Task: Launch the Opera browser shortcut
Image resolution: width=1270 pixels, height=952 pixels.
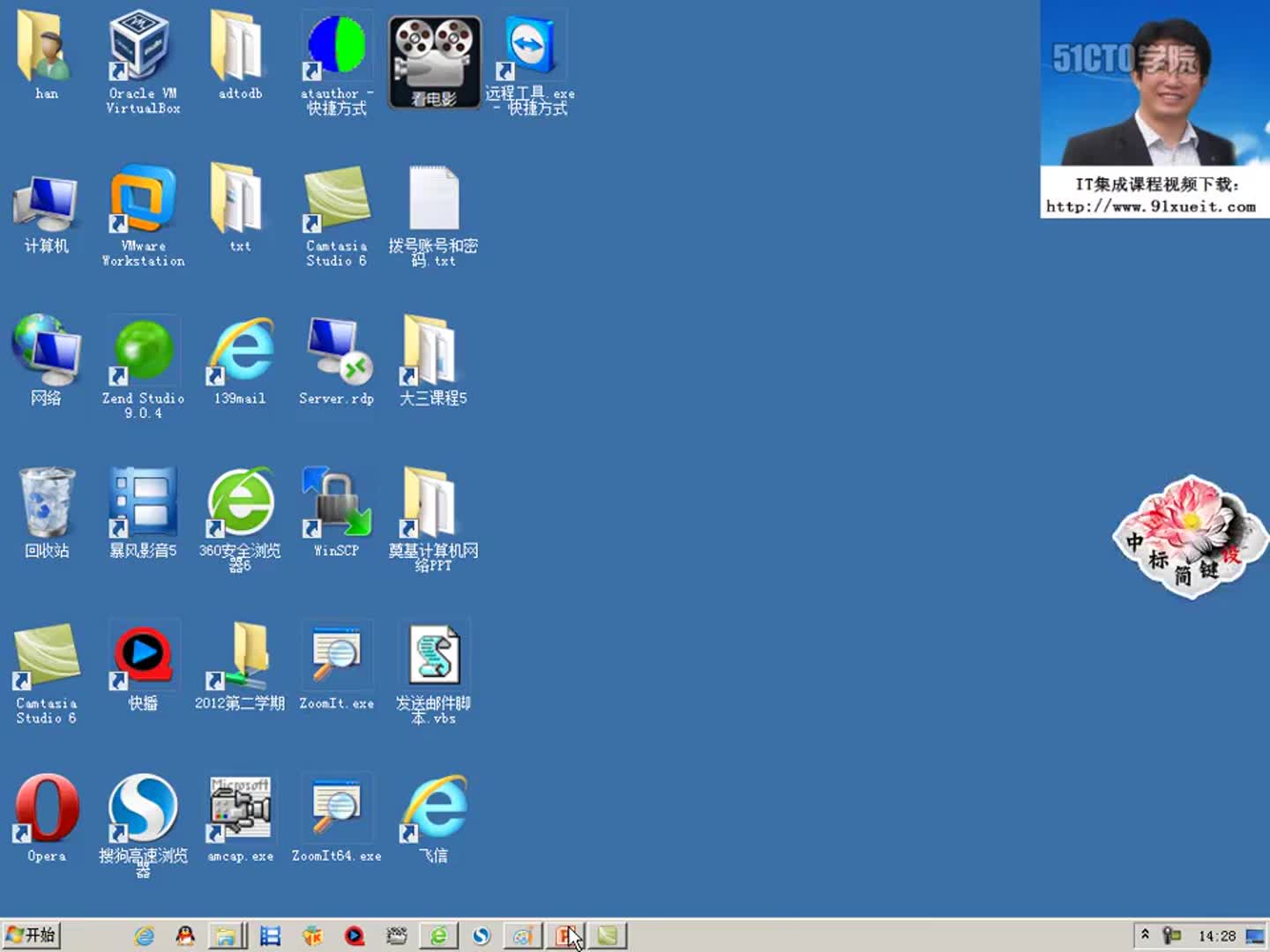Action: pyautogui.click(x=46, y=819)
